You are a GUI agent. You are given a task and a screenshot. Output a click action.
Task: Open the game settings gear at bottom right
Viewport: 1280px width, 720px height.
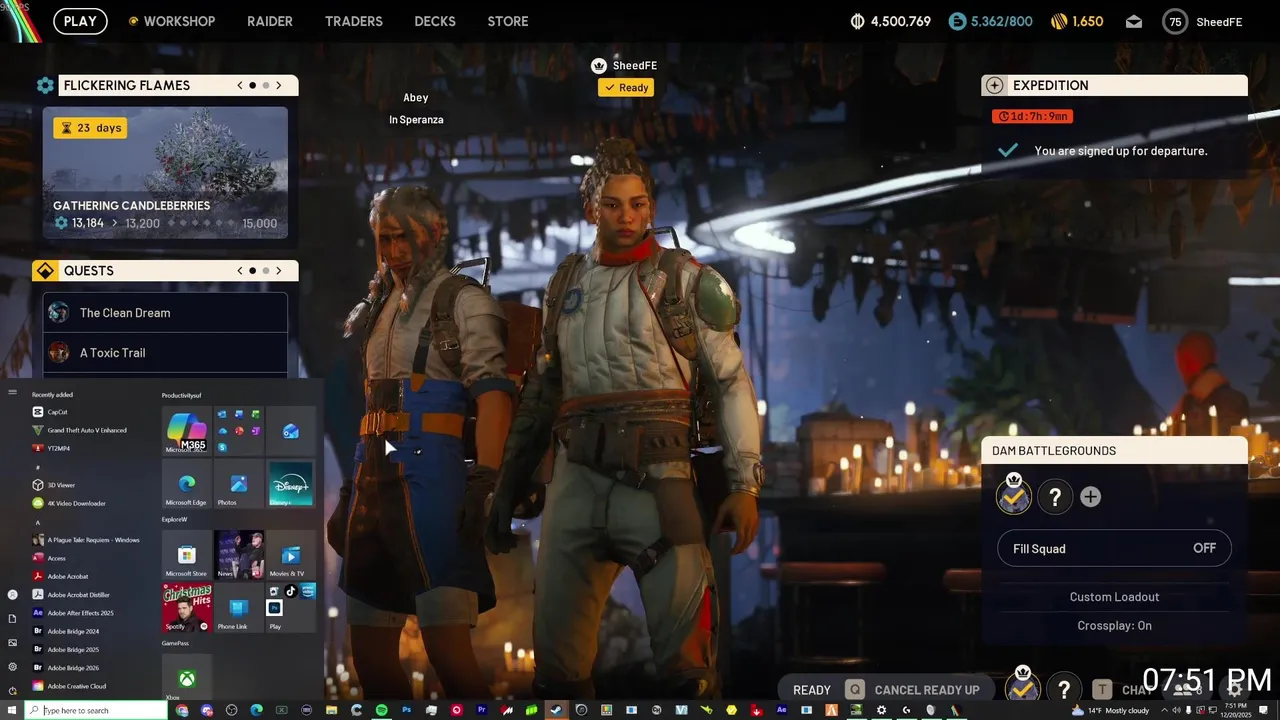pyautogui.click(x=1235, y=689)
